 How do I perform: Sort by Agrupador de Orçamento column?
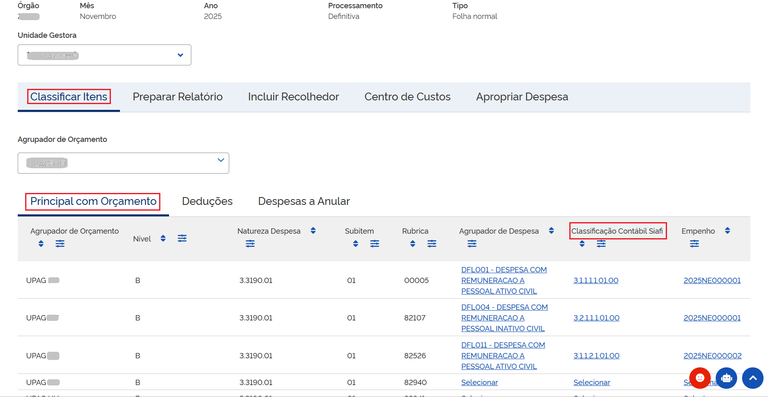tap(41, 243)
